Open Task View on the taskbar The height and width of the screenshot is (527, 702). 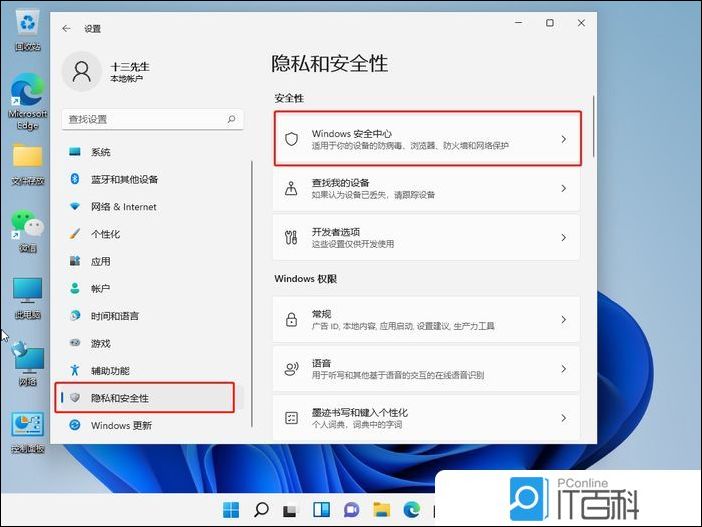[290, 510]
